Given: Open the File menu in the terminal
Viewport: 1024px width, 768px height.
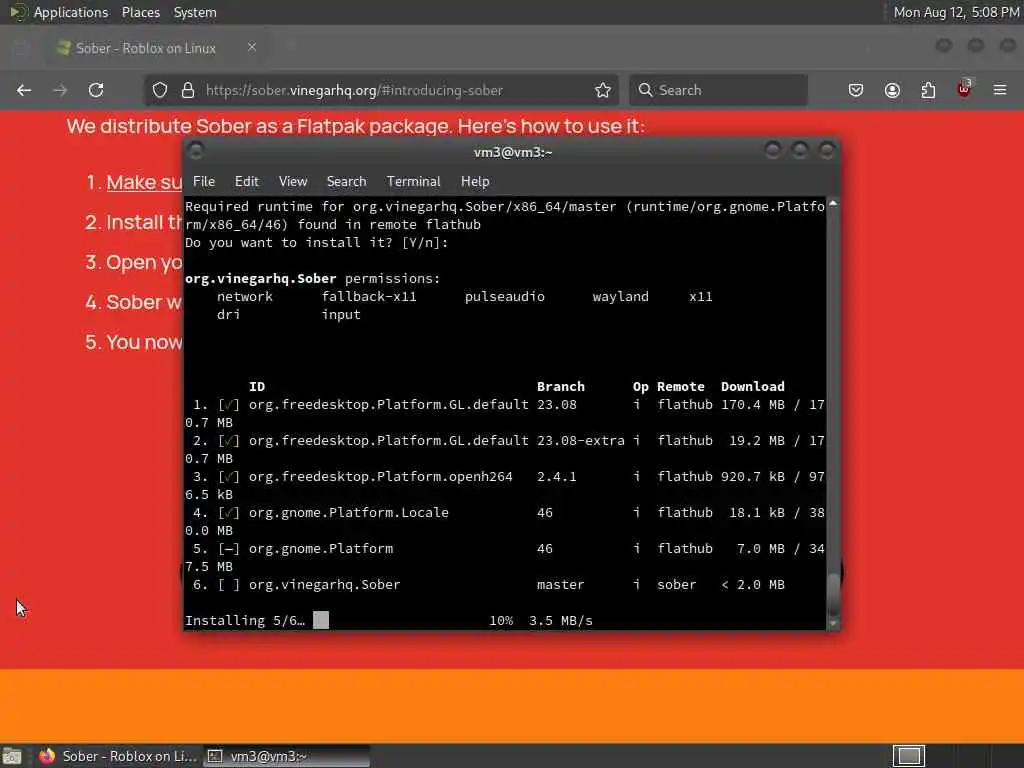Looking at the screenshot, I should click(204, 182).
